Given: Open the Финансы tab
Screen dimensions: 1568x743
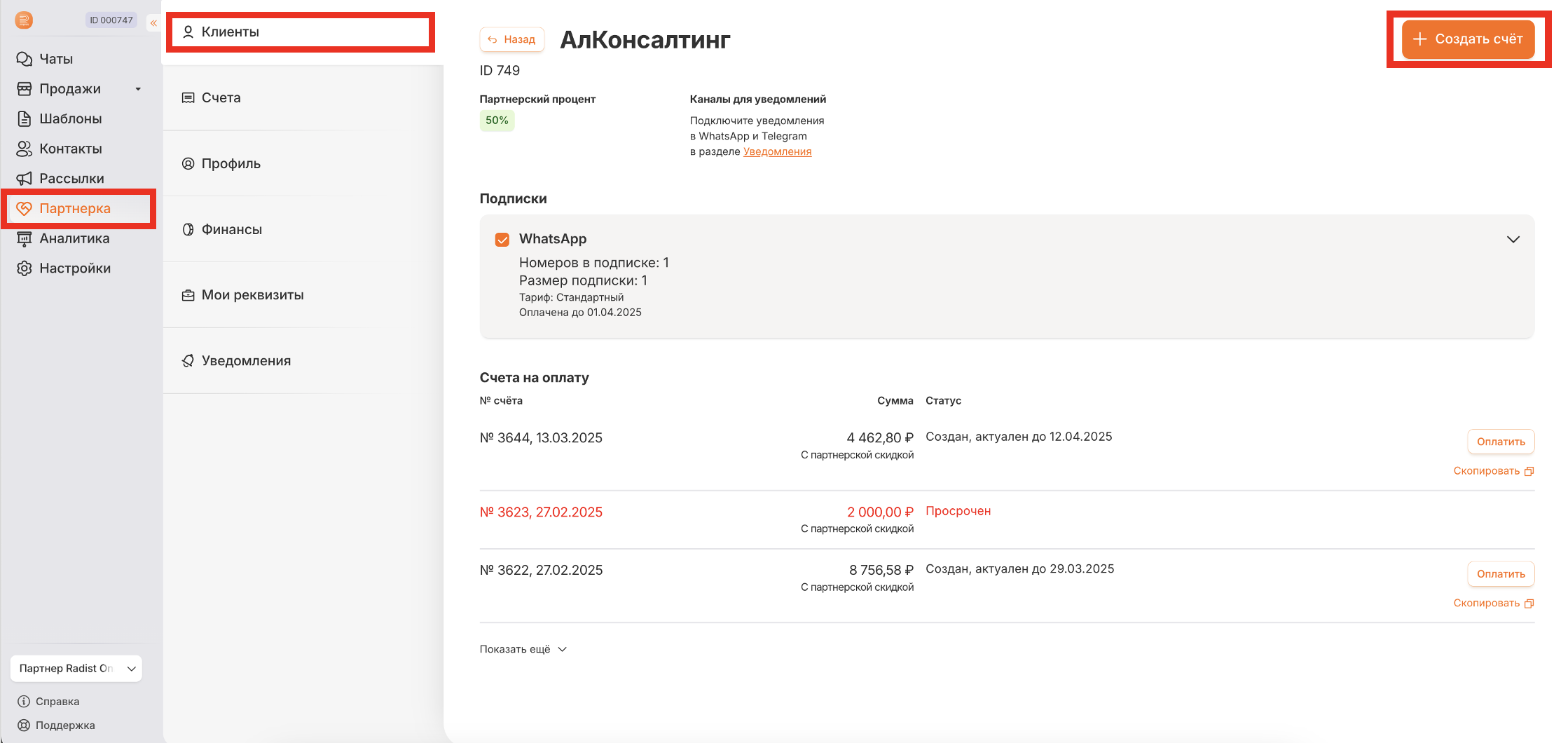Looking at the screenshot, I should click(231, 229).
